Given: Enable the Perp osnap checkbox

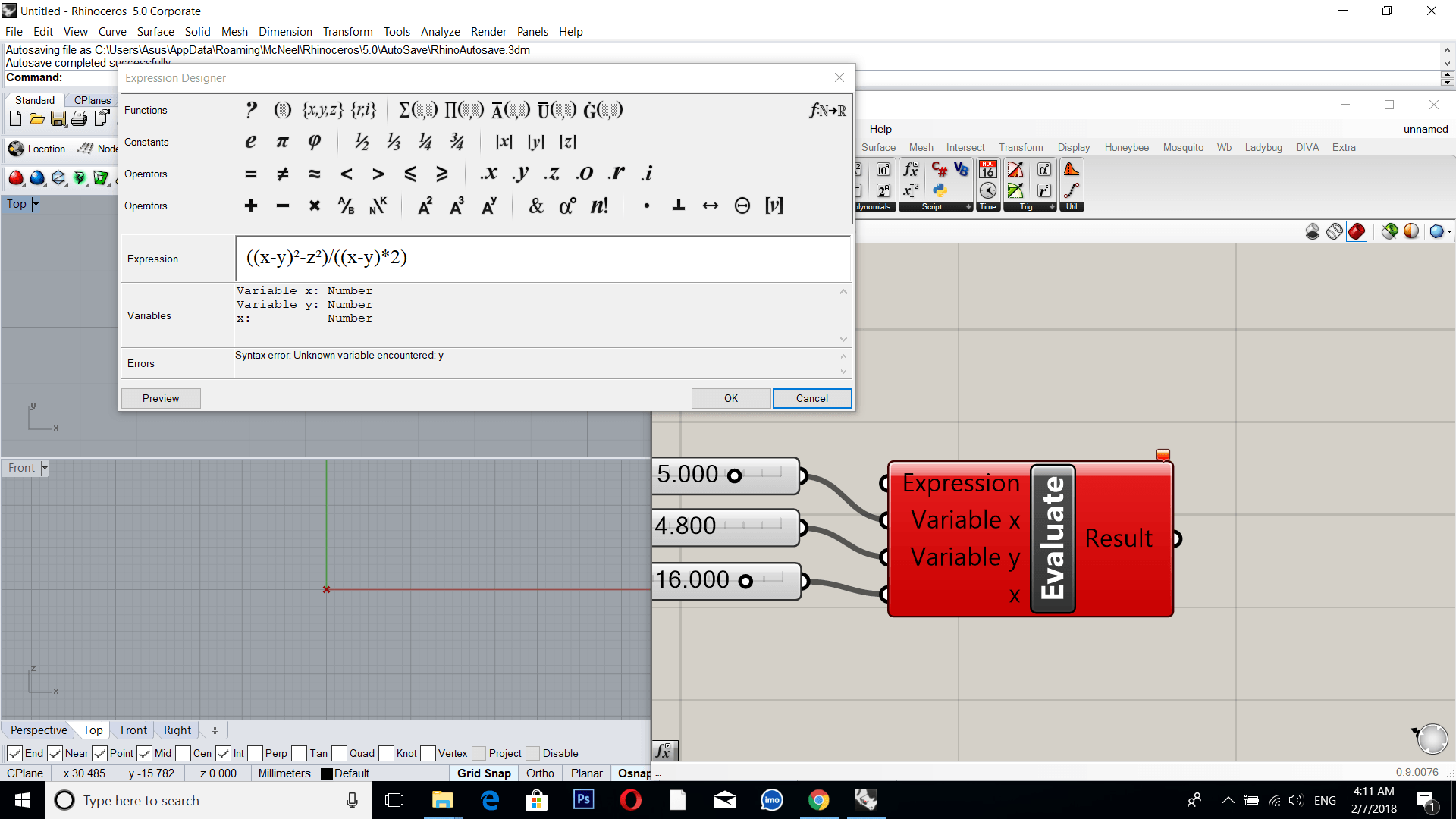Looking at the screenshot, I should (x=255, y=753).
